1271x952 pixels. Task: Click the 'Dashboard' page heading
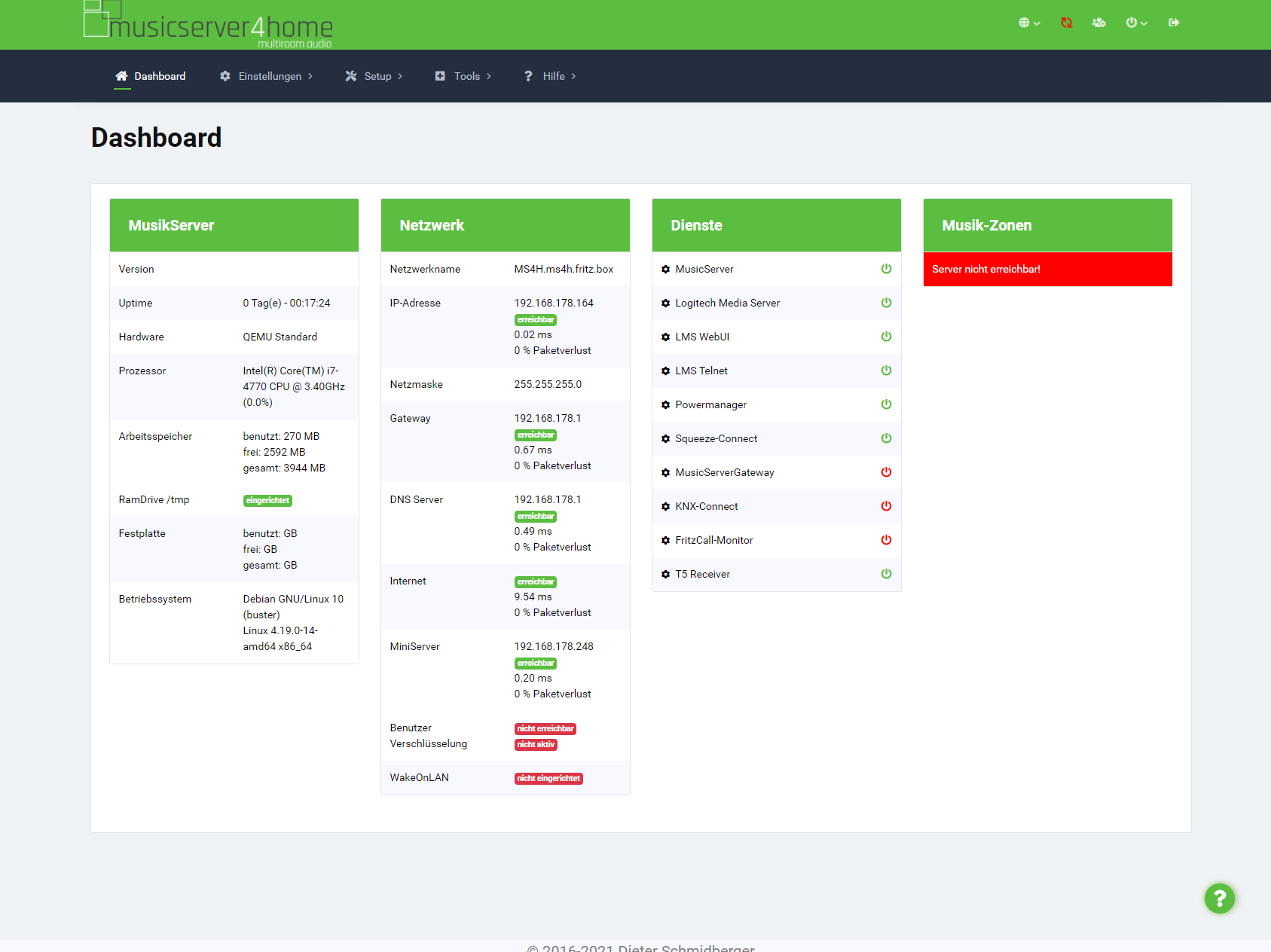(157, 138)
